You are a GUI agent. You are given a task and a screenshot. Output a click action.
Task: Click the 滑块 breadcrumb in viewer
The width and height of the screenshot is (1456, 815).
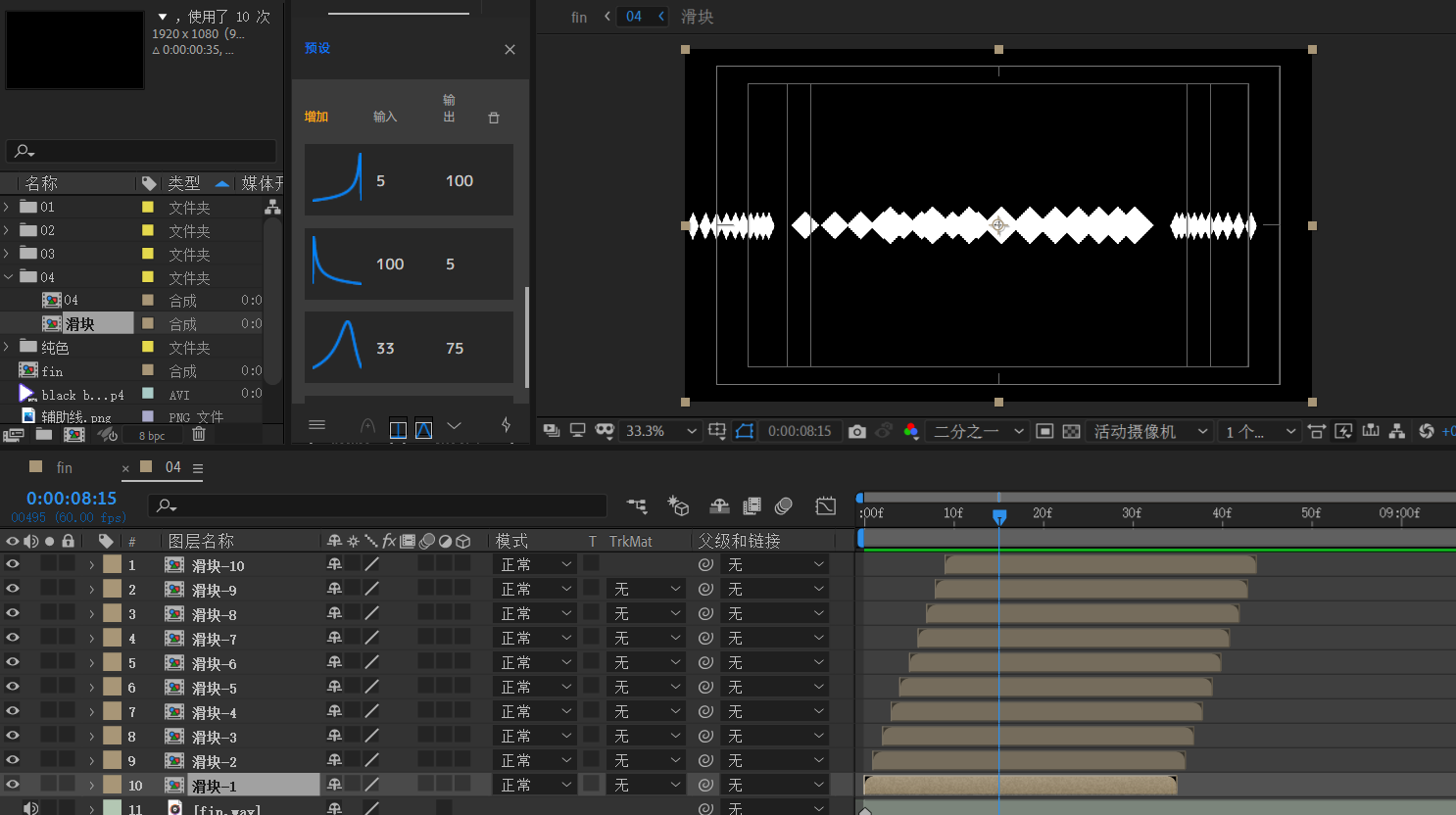click(x=697, y=17)
